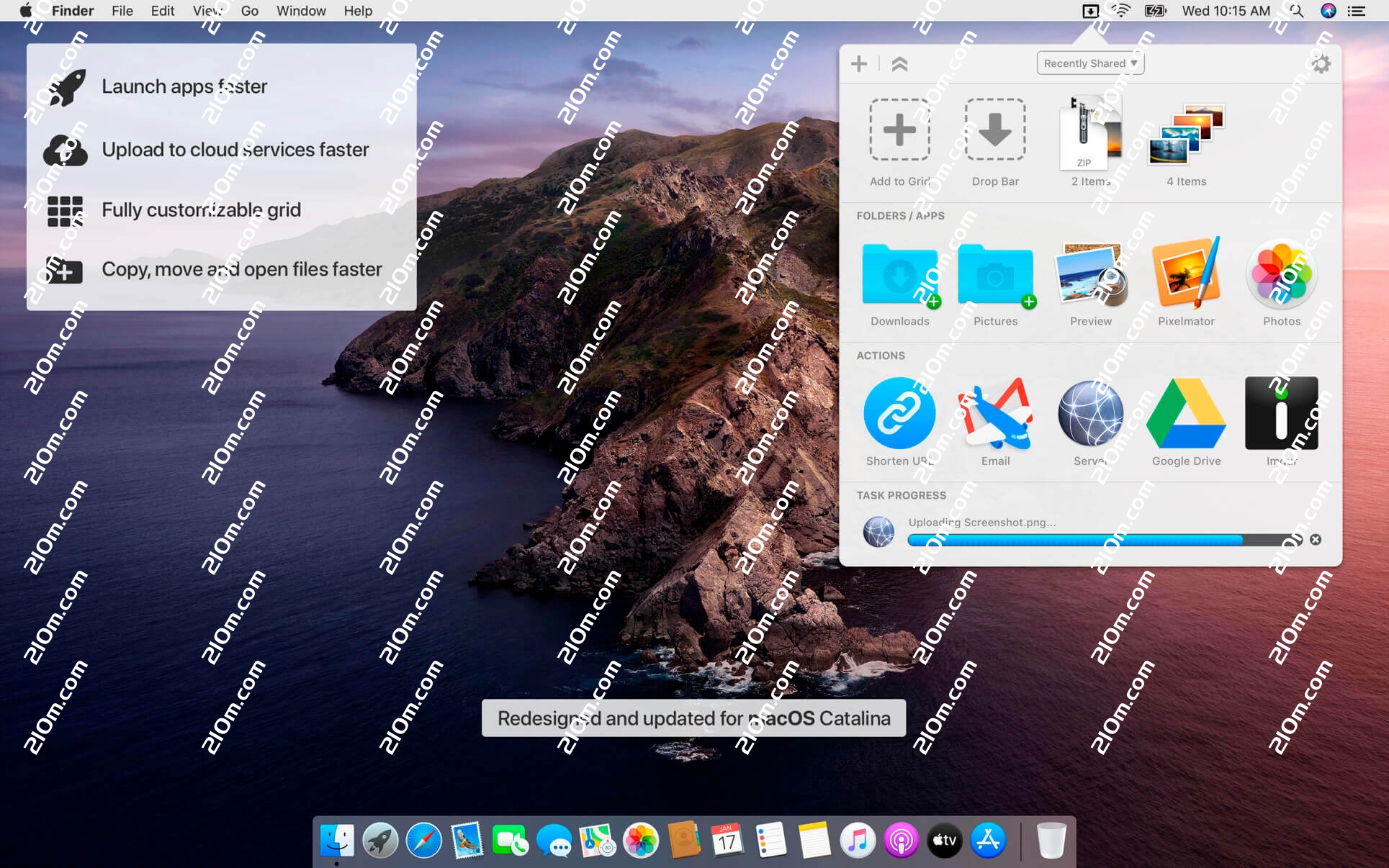Open the File menu

coord(122,11)
